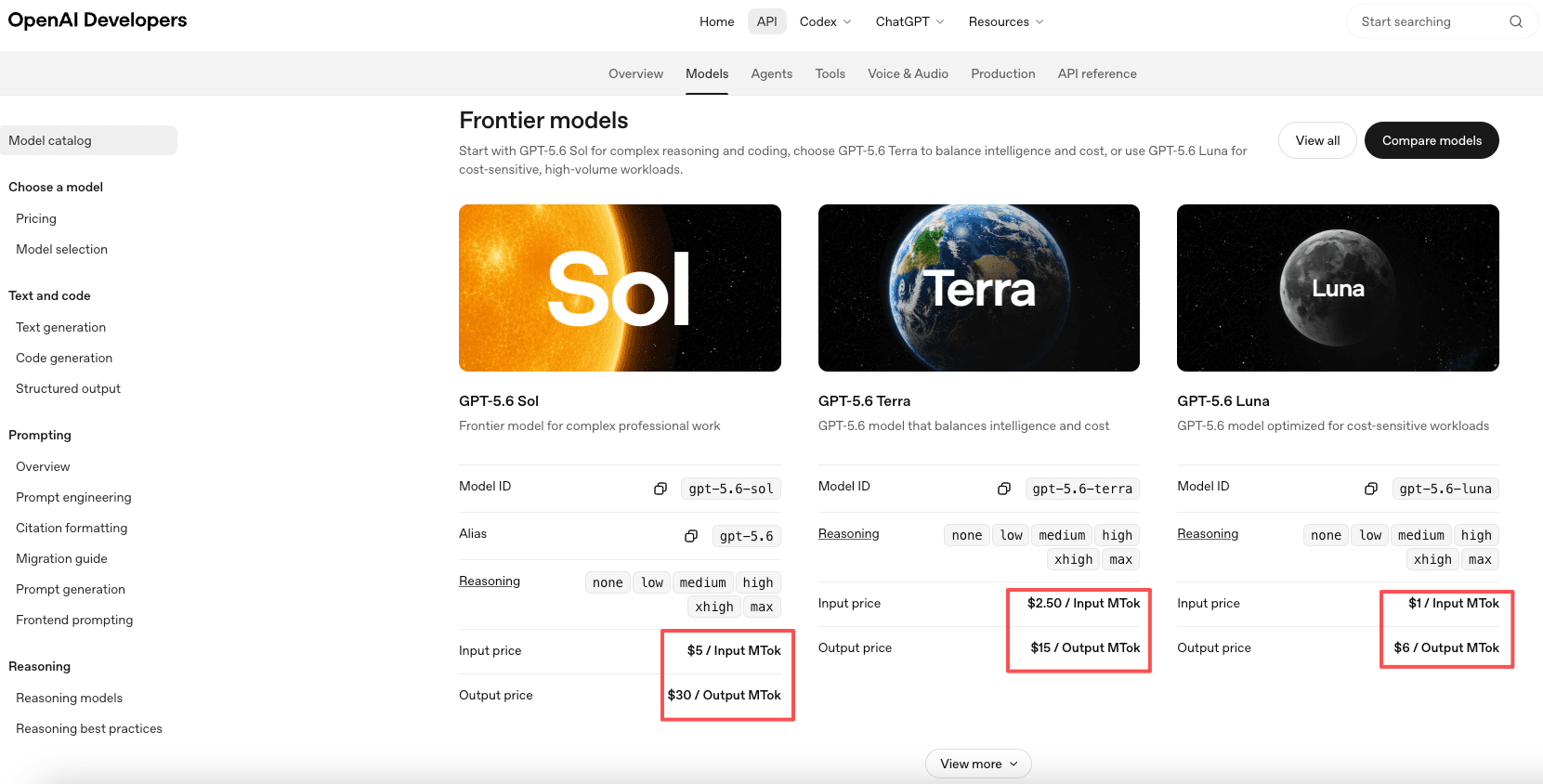Click the Reasoning link under Sol

coord(490,581)
